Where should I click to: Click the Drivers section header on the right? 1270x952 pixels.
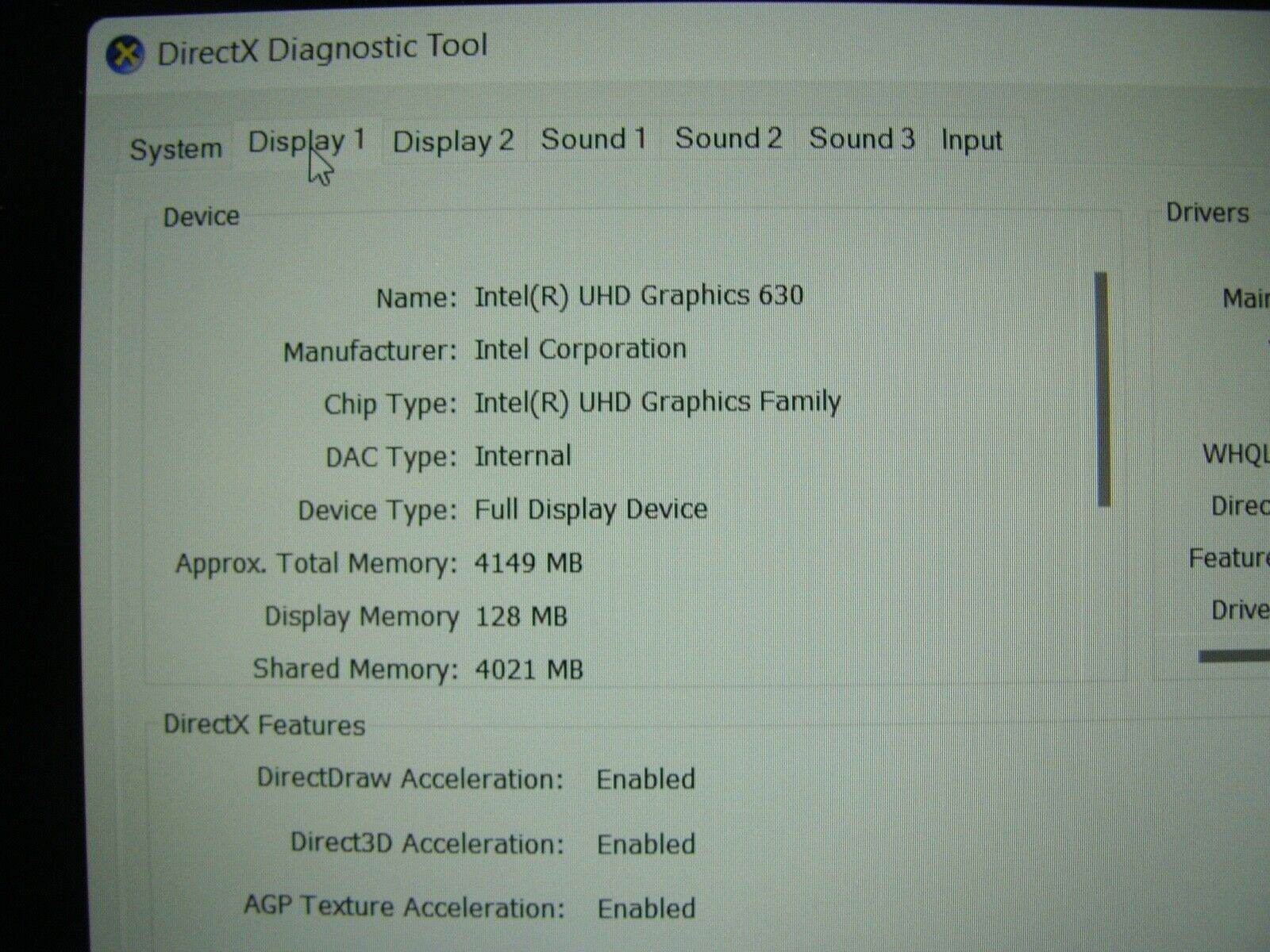(x=1207, y=213)
